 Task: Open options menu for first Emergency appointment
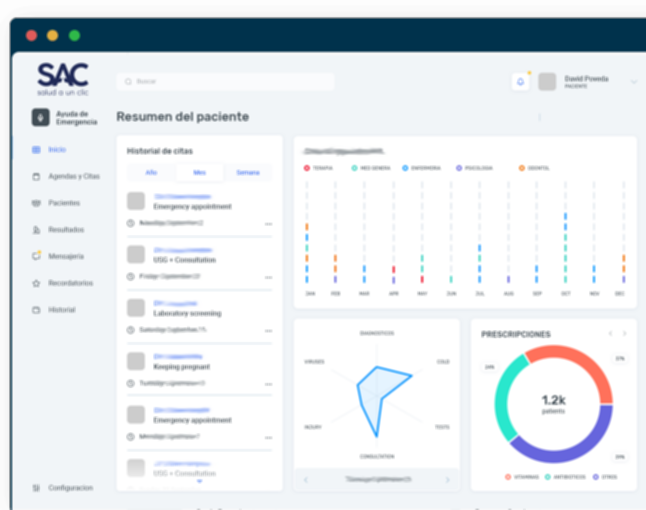point(268,224)
